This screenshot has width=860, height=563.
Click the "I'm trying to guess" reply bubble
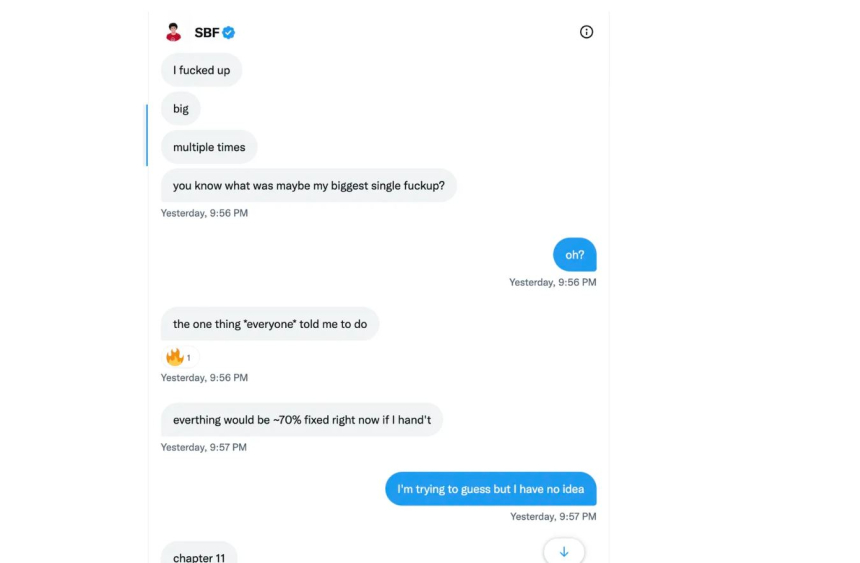click(x=490, y=489)
